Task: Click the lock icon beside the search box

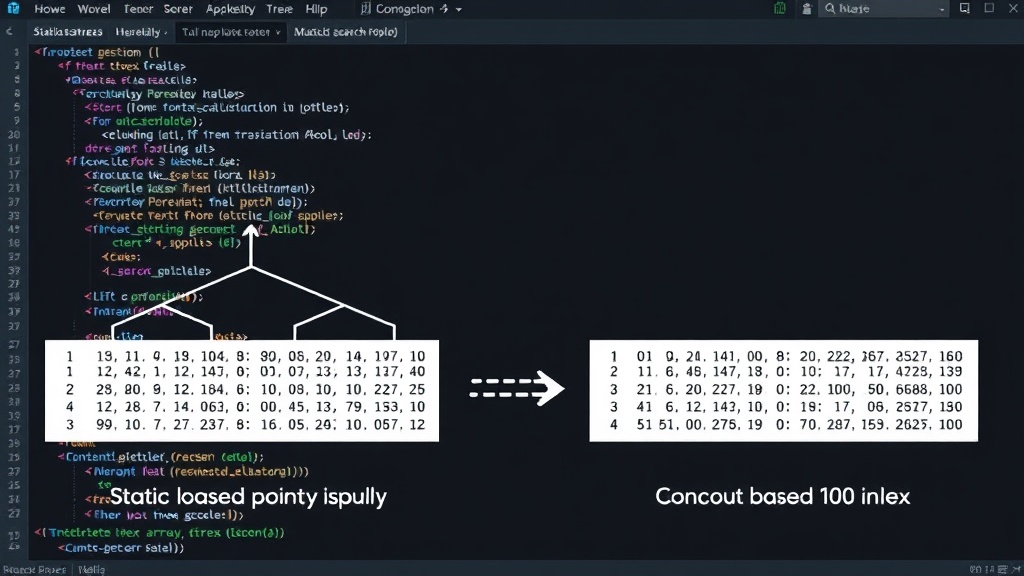Action: [x=807, y=8]
